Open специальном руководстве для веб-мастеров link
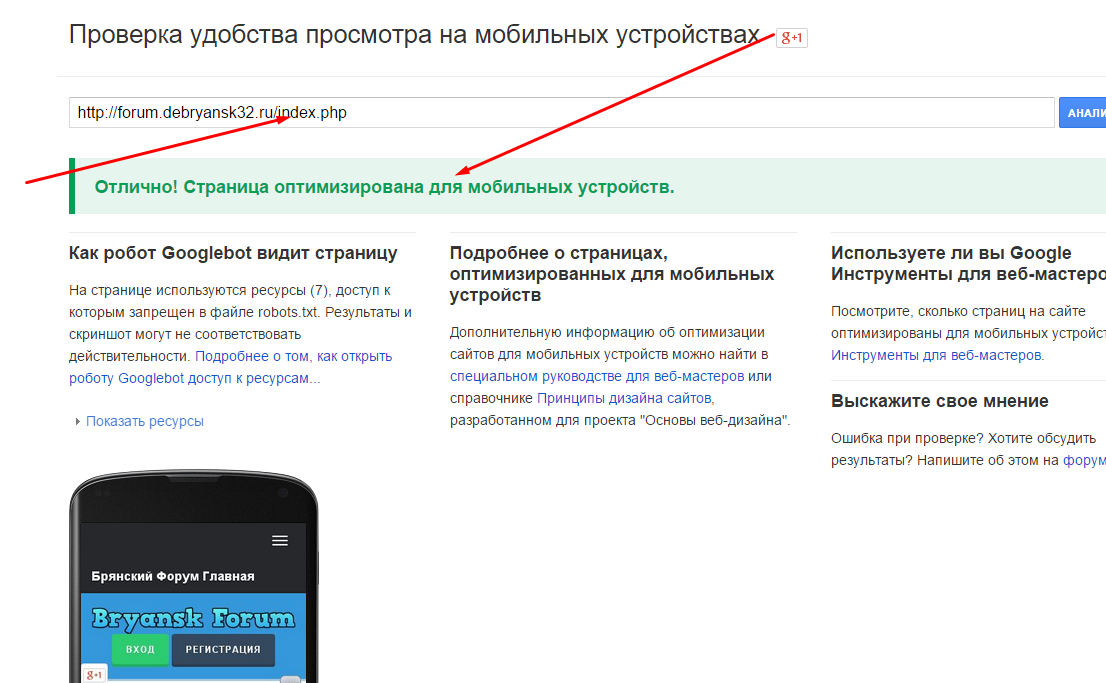This screenshot has width=1106, height=683. tap(597, 376)
